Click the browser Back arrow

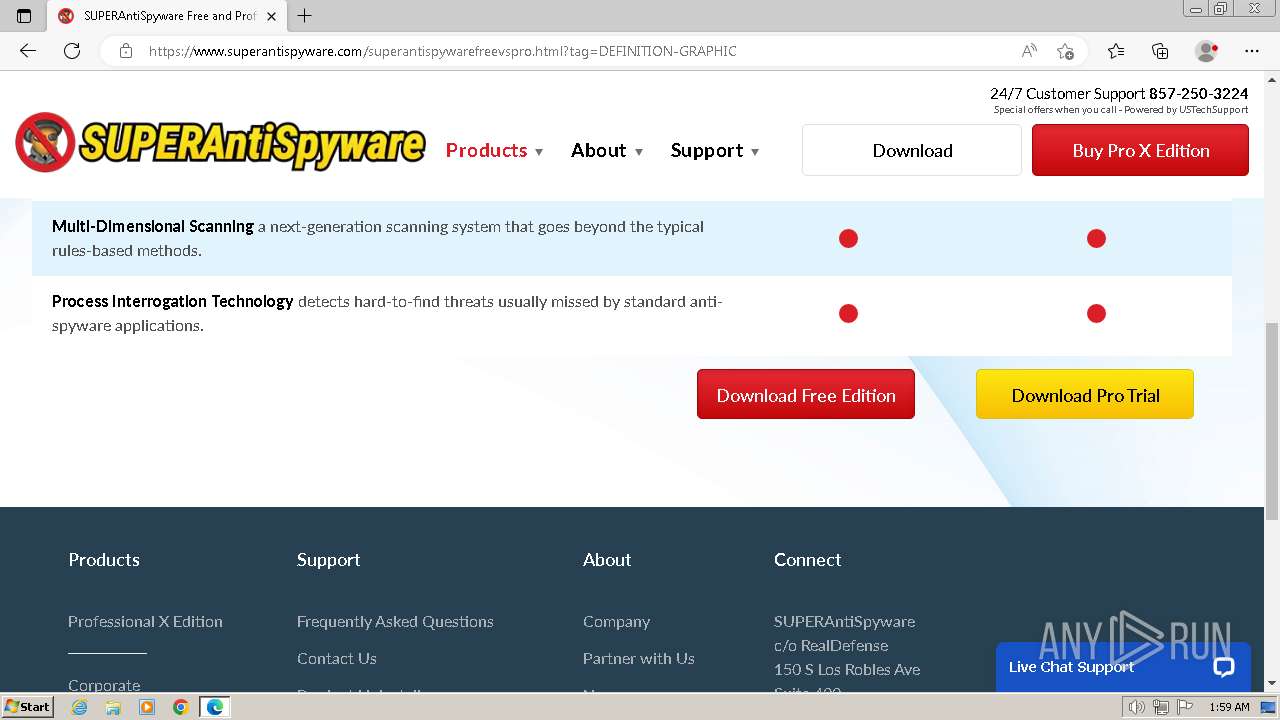28,51
